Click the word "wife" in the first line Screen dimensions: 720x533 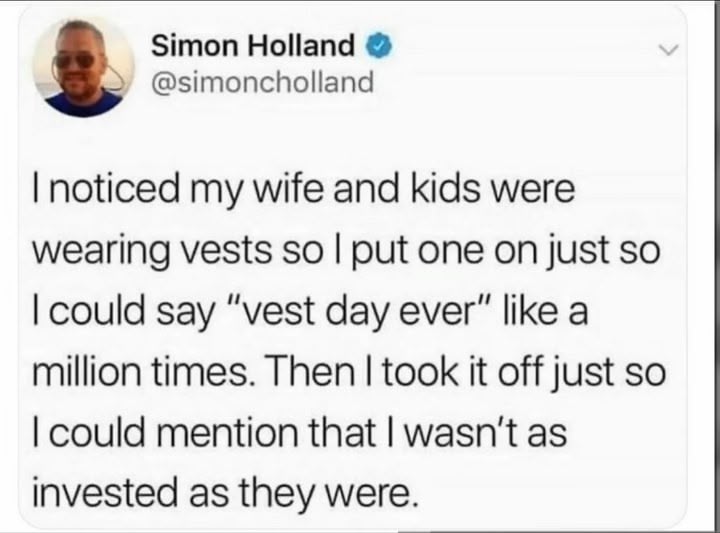click(290, 190)
